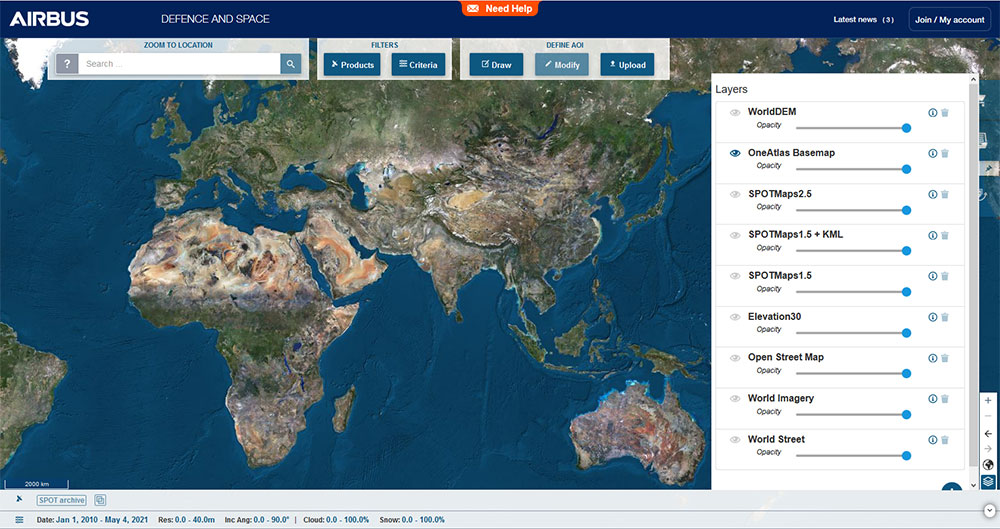Go to previous map extent arrow
Image resolution: width=1000 pixels, height=529 pixels.
click(x=988, y=433)
